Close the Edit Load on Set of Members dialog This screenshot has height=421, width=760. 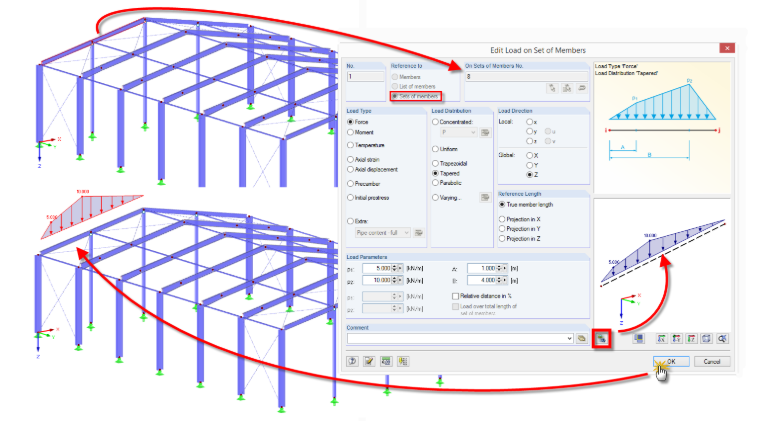(x=727, y=48)
